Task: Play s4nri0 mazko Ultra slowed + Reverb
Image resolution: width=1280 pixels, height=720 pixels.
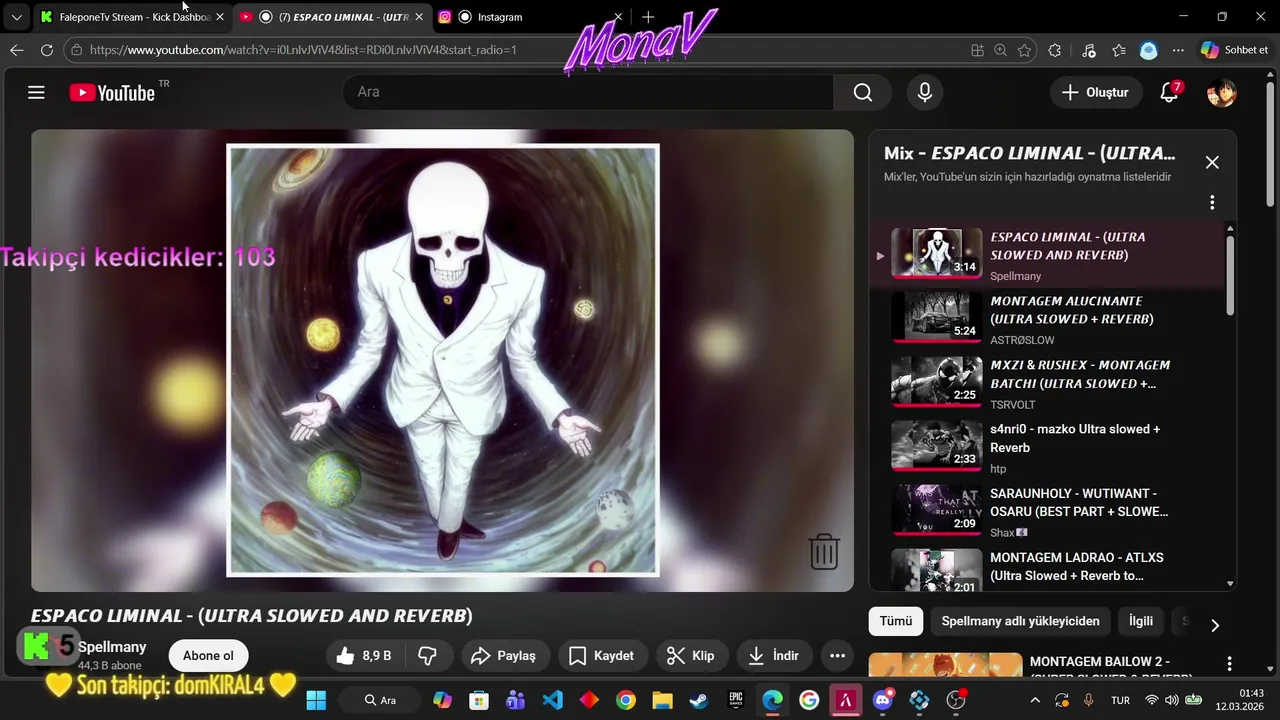Action: (1047, 447)
